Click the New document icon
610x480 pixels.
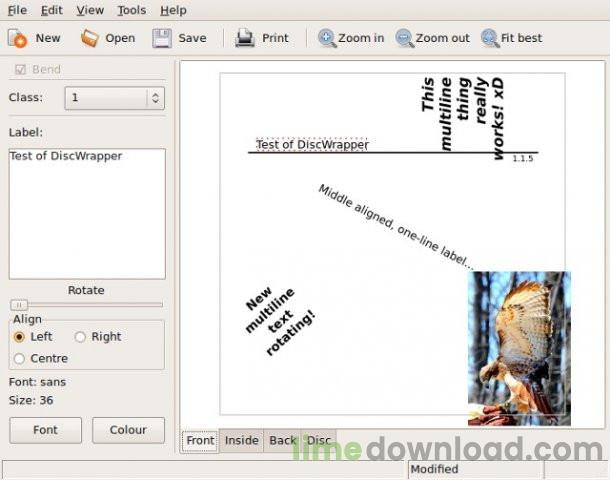(17, 38)
